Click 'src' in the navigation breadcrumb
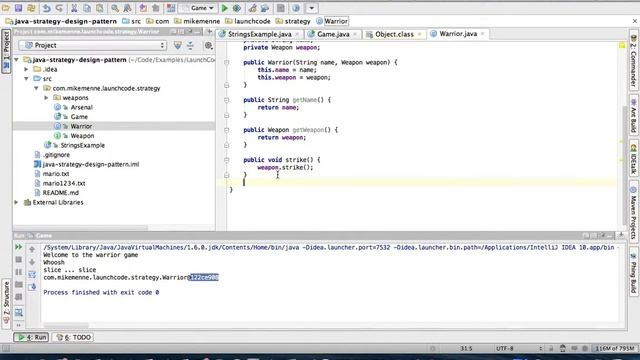The height and width of the screenshot is (360, 640). tap(136, 21)
